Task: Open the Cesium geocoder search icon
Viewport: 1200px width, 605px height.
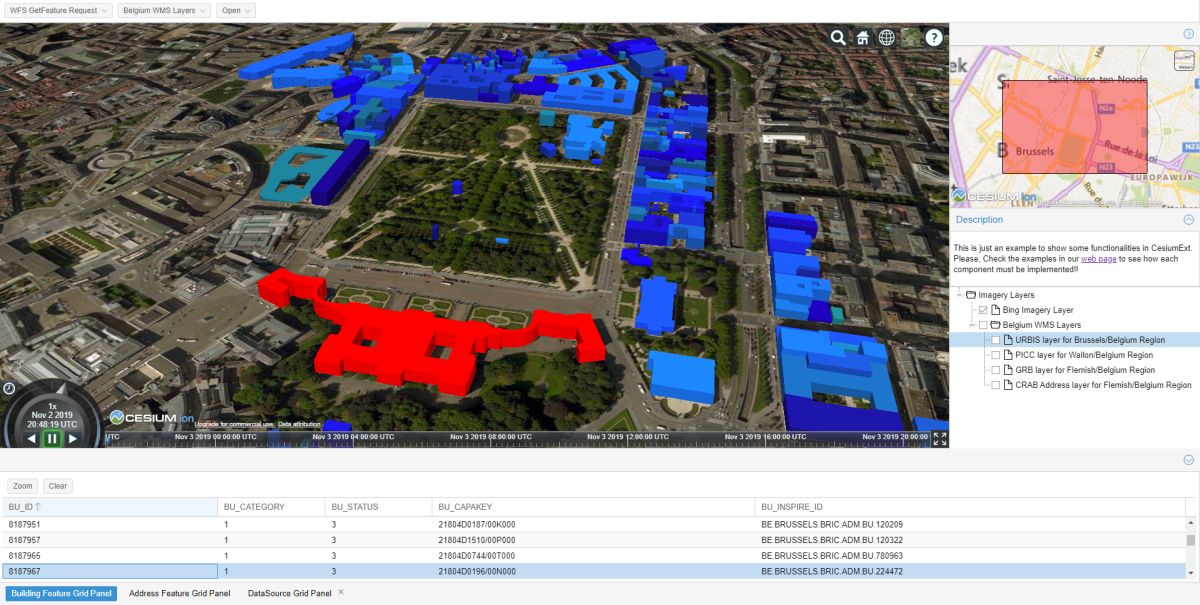Action: coord(839,37)
